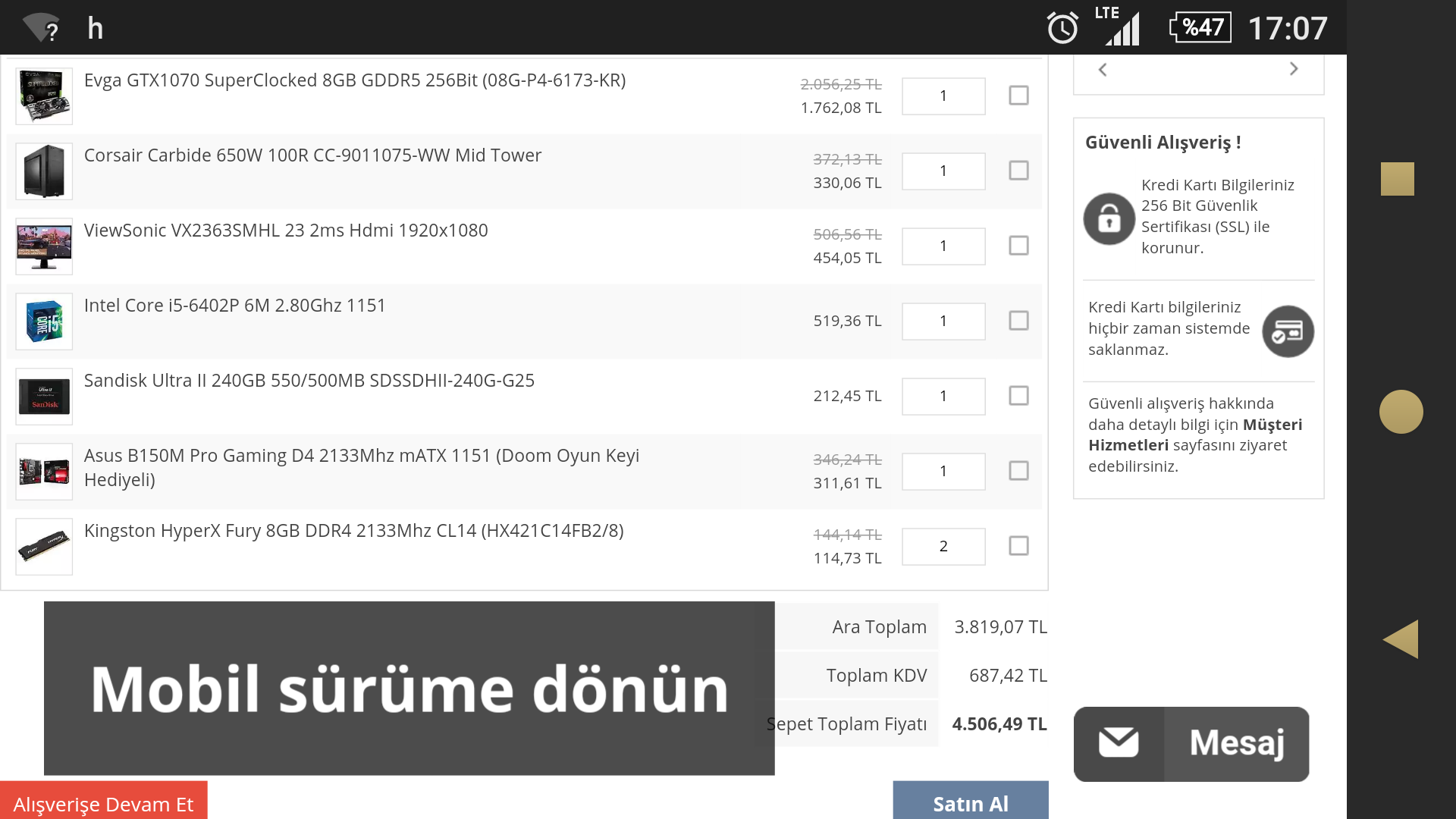Open Sandisk Ultra II 240GB product link
The width and height of the screenshot is (1456, 819).
[x=309, y=381]
